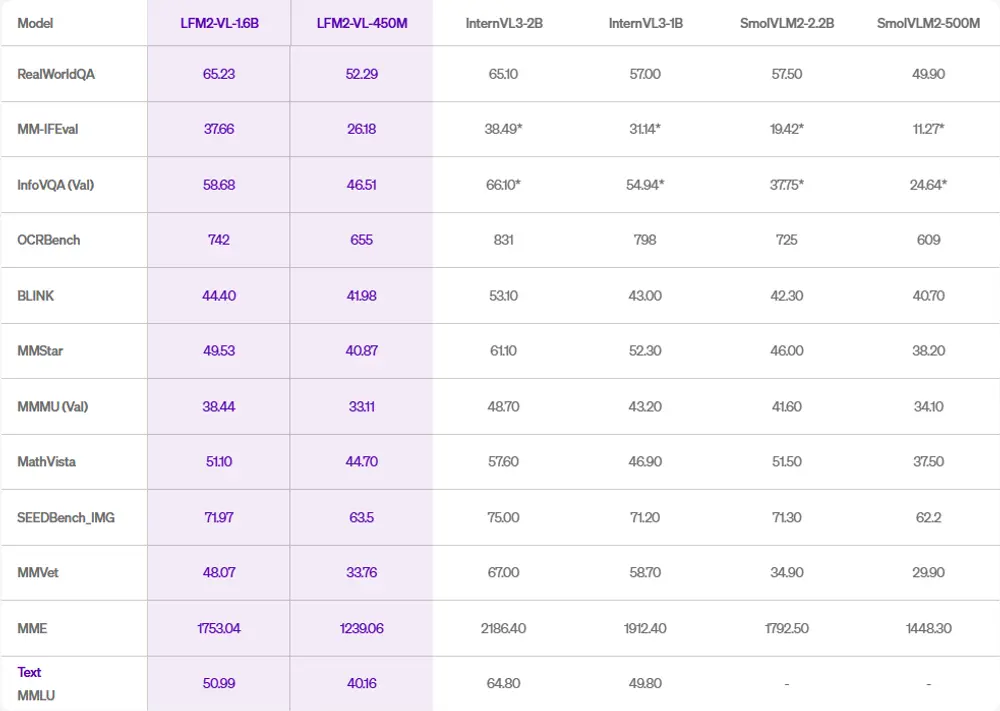This screenshot has height=711, width=1000.
Task: Click the 65.23 RealWorldQA score cell
Action: (219, 74)
